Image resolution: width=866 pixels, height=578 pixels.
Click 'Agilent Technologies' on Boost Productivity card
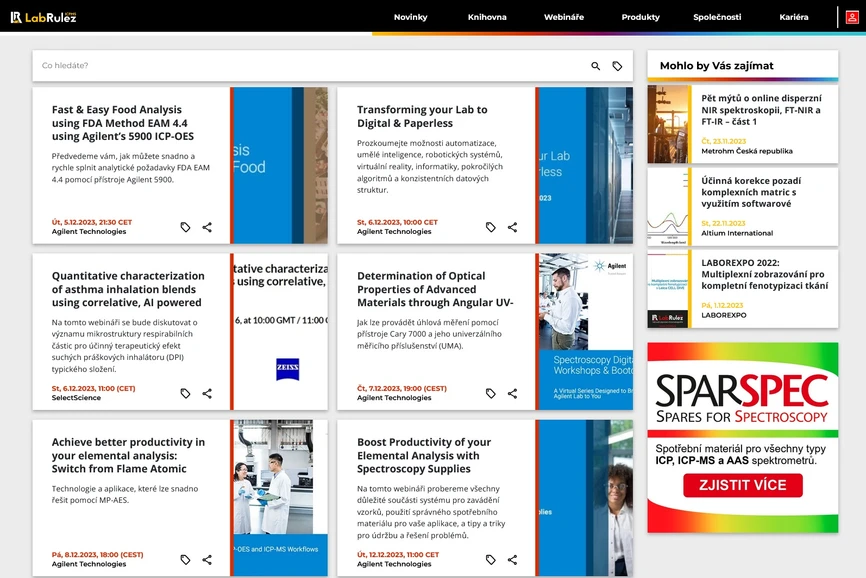[394, 564]
